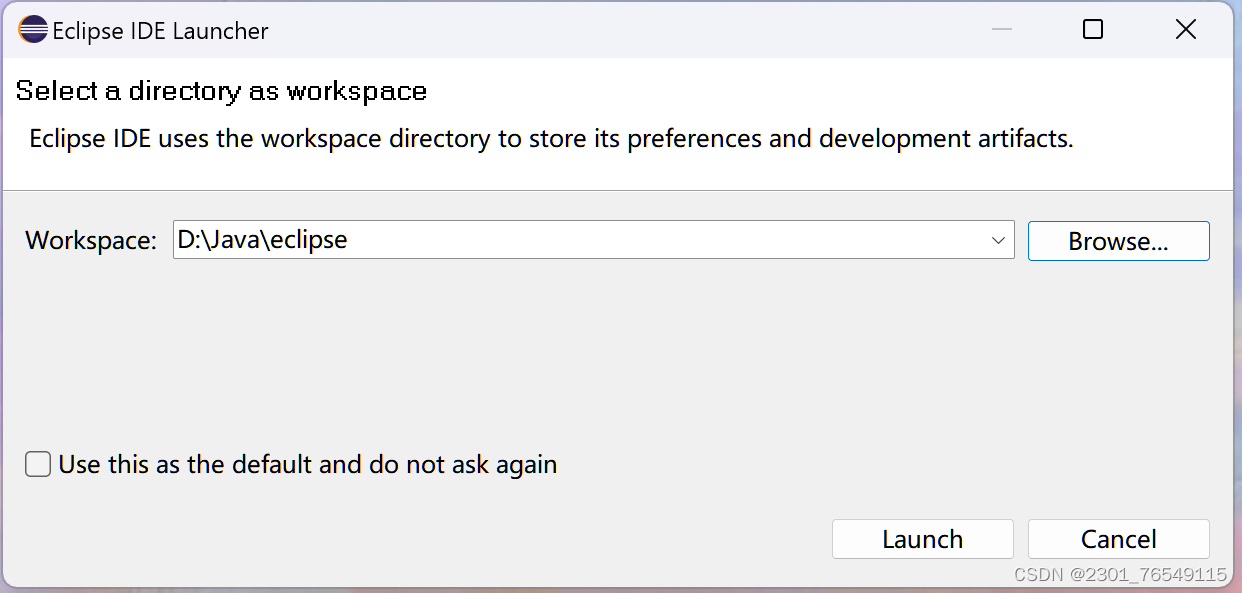Minimize the Eclipse IDE Launcher window
This screenshot has height=593, width=1242.
[1001, 29]
